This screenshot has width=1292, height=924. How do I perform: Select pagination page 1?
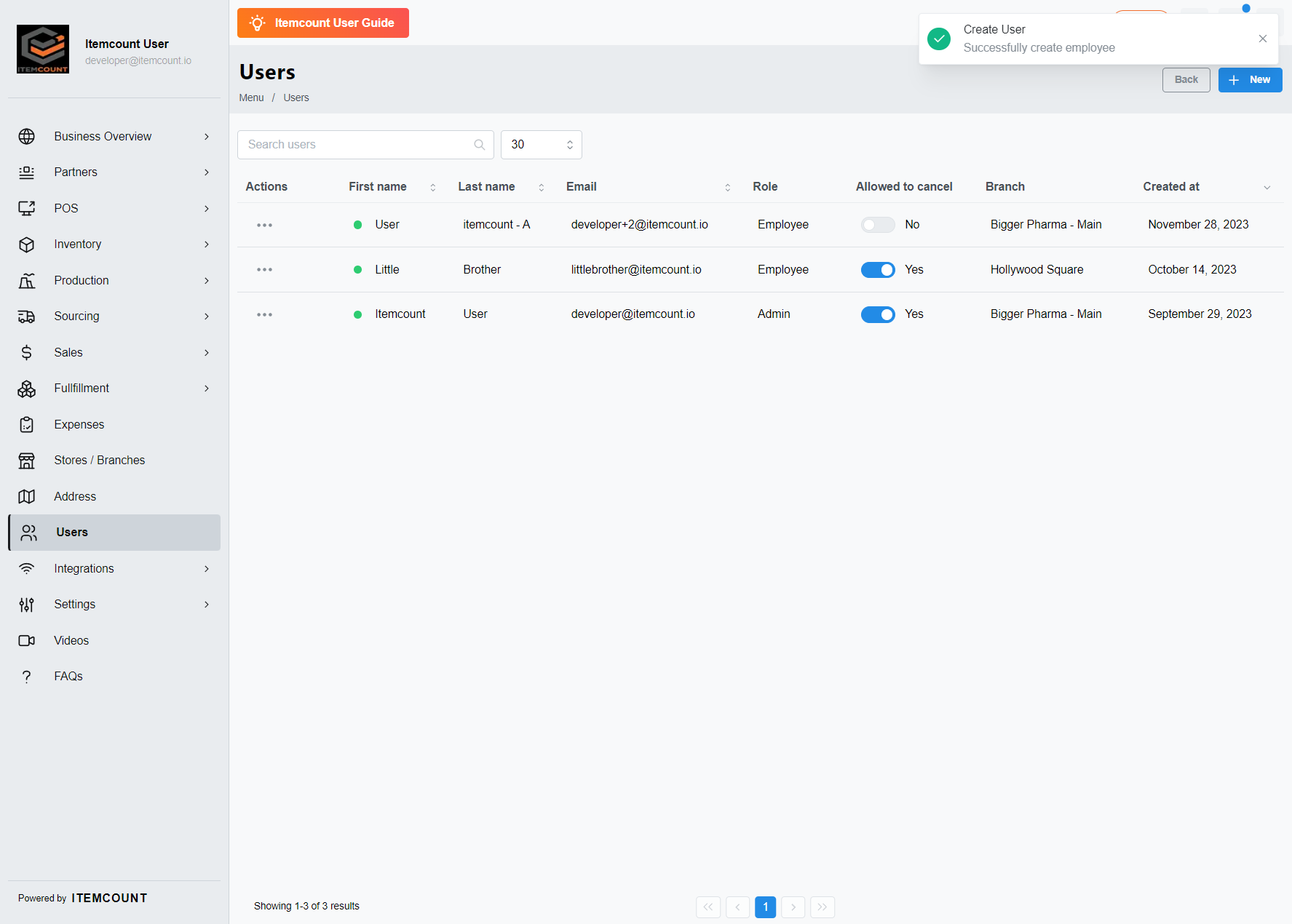tap(766, 907)
